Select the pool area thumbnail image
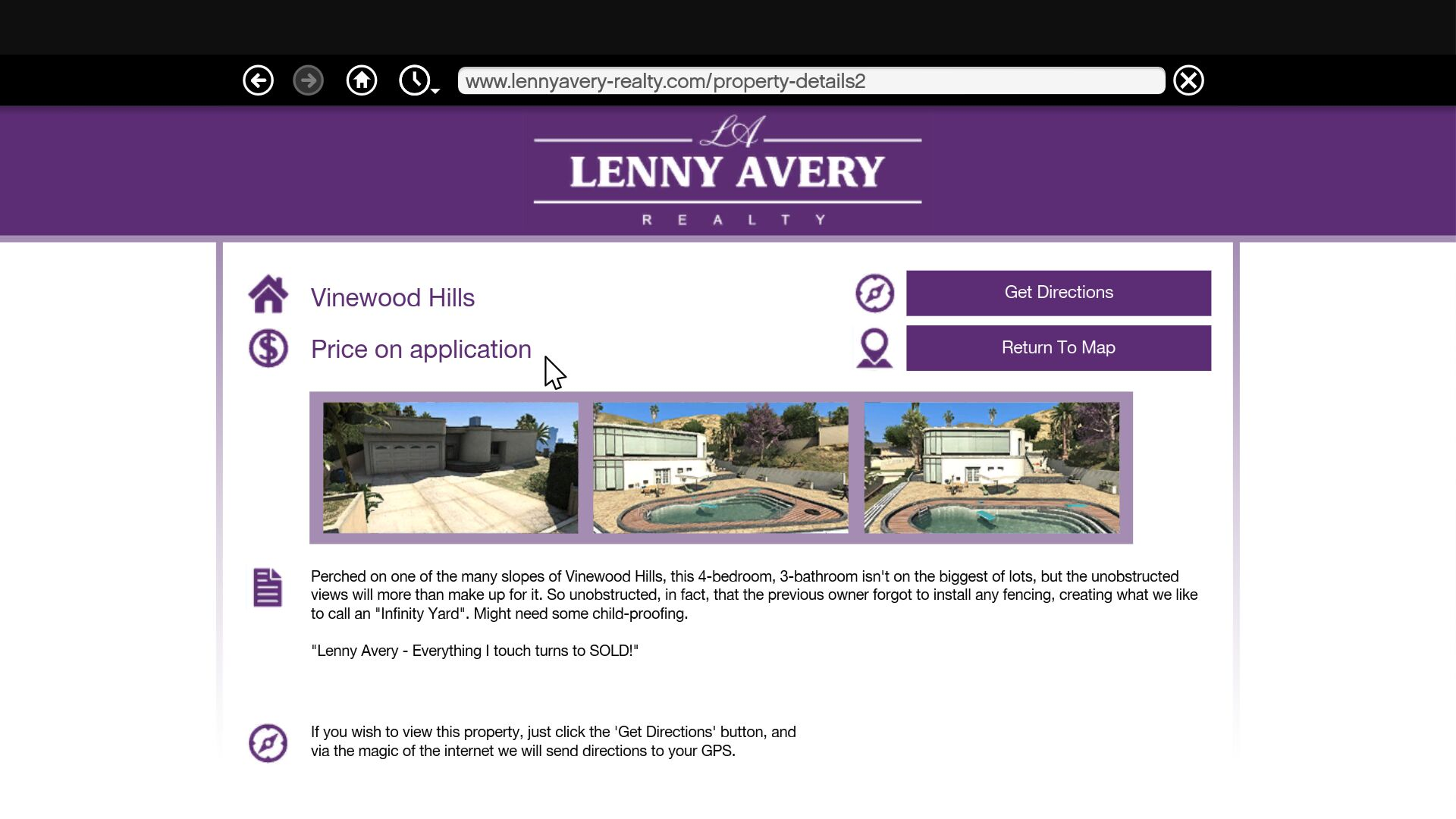Viewport: 1456px width, 819px height. (x=720, y=466)
